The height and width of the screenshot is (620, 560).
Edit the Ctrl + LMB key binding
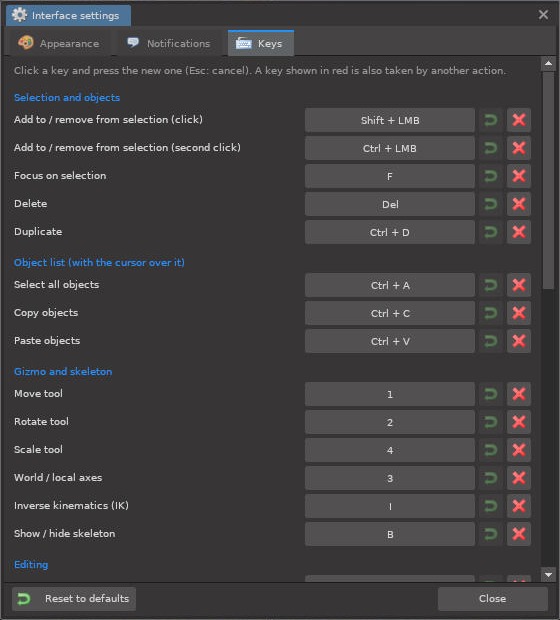(x=390, y=148)
